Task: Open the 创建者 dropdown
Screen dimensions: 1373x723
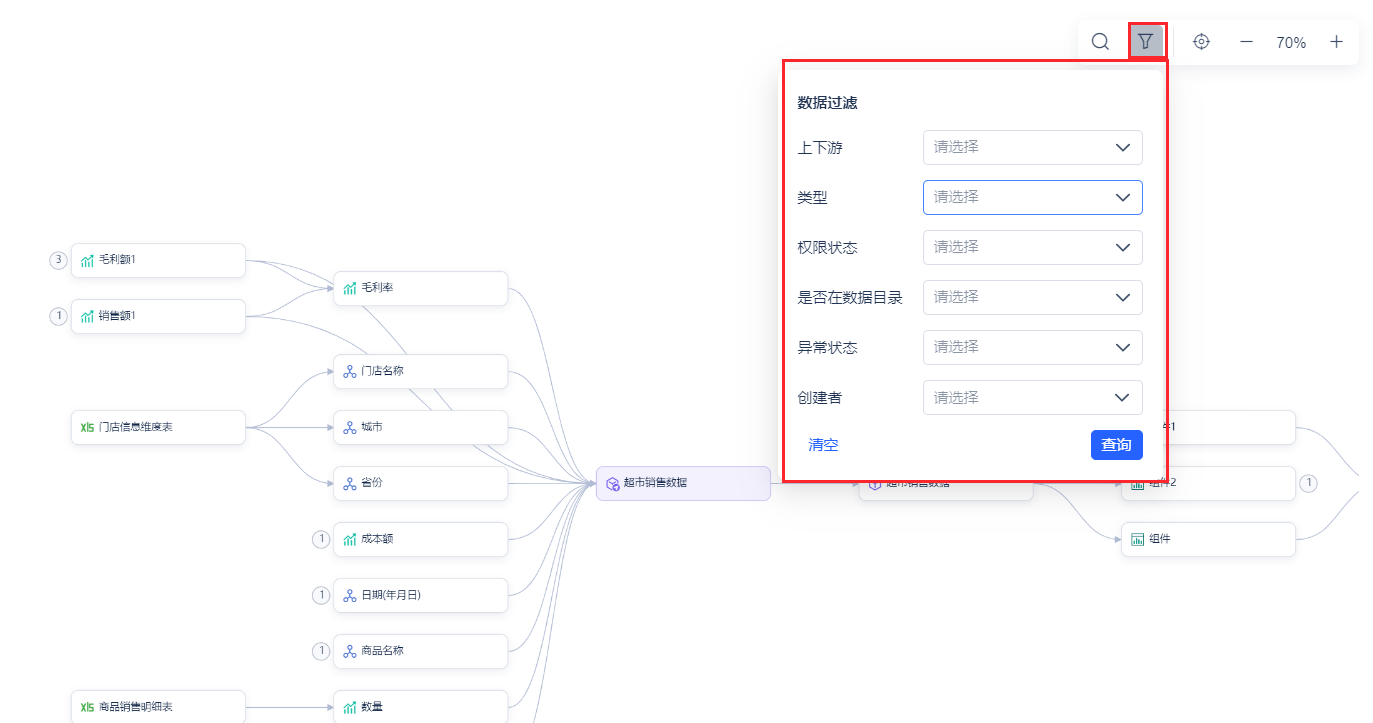Action: [x=1032, y=397]
